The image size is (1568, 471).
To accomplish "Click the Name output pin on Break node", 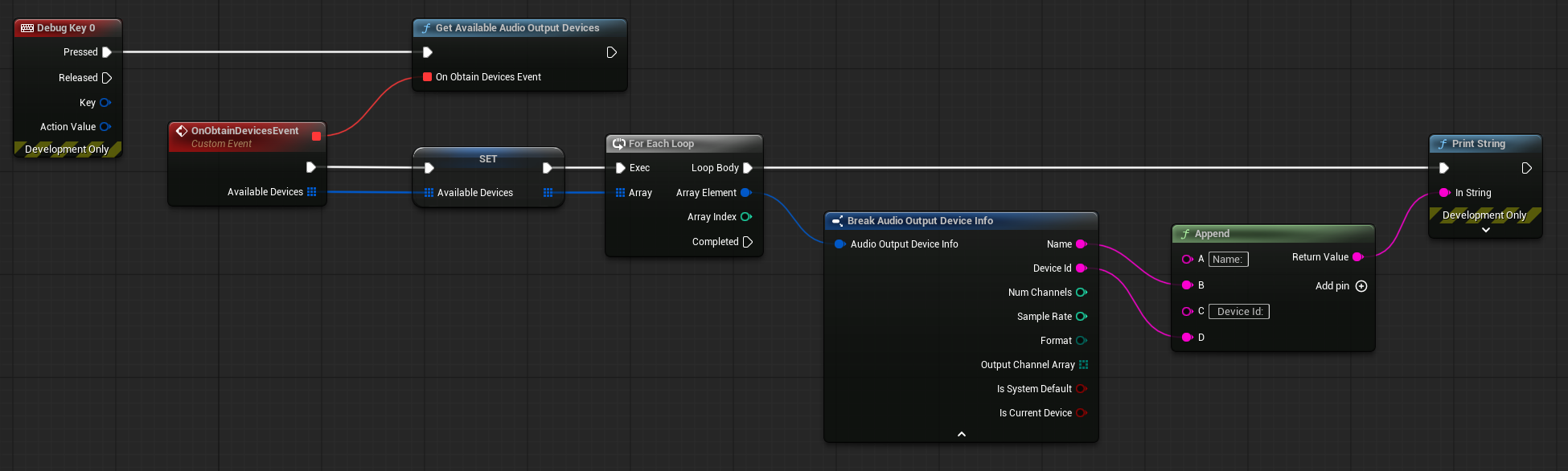I will click(1082, 244).
